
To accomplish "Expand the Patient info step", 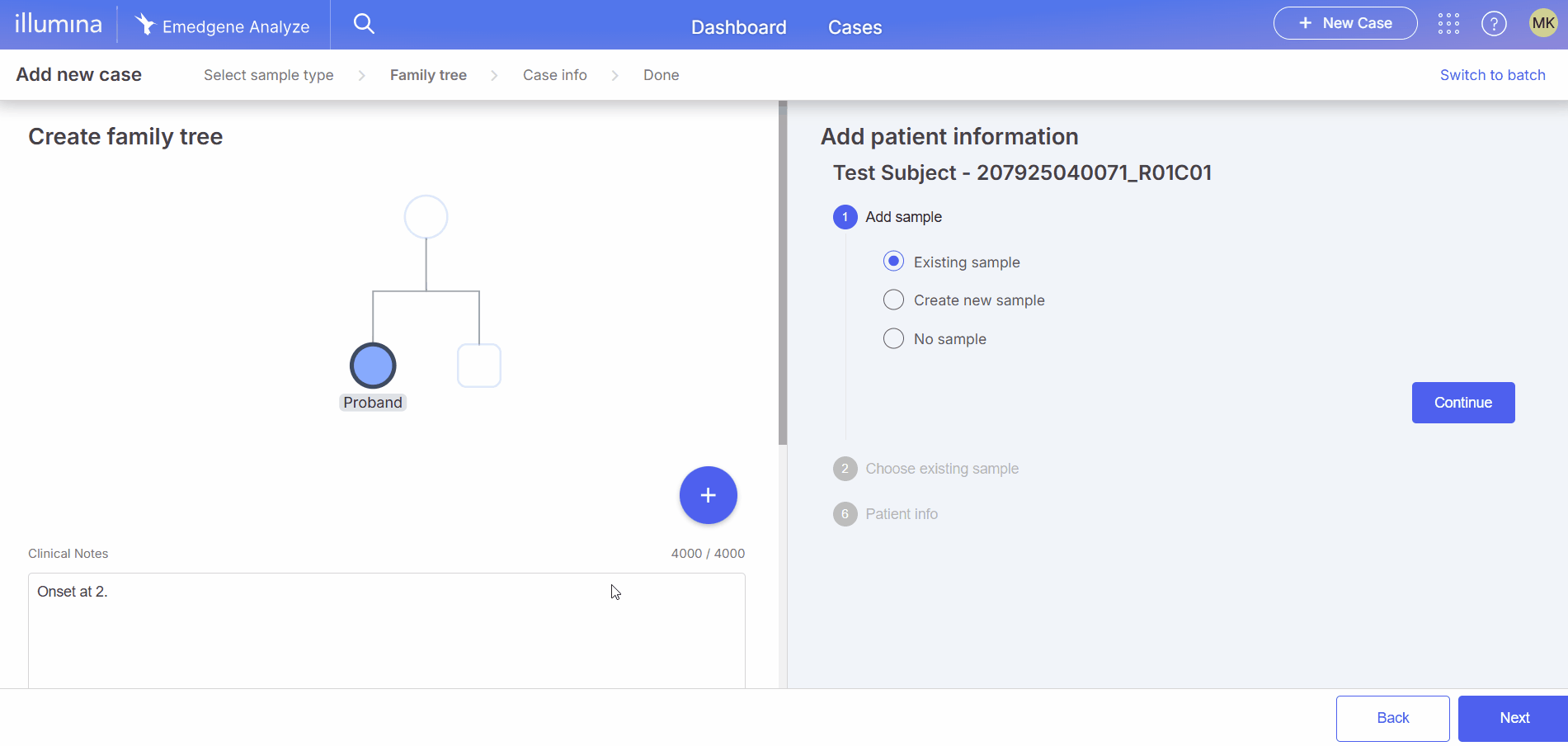I will point(901,514).
